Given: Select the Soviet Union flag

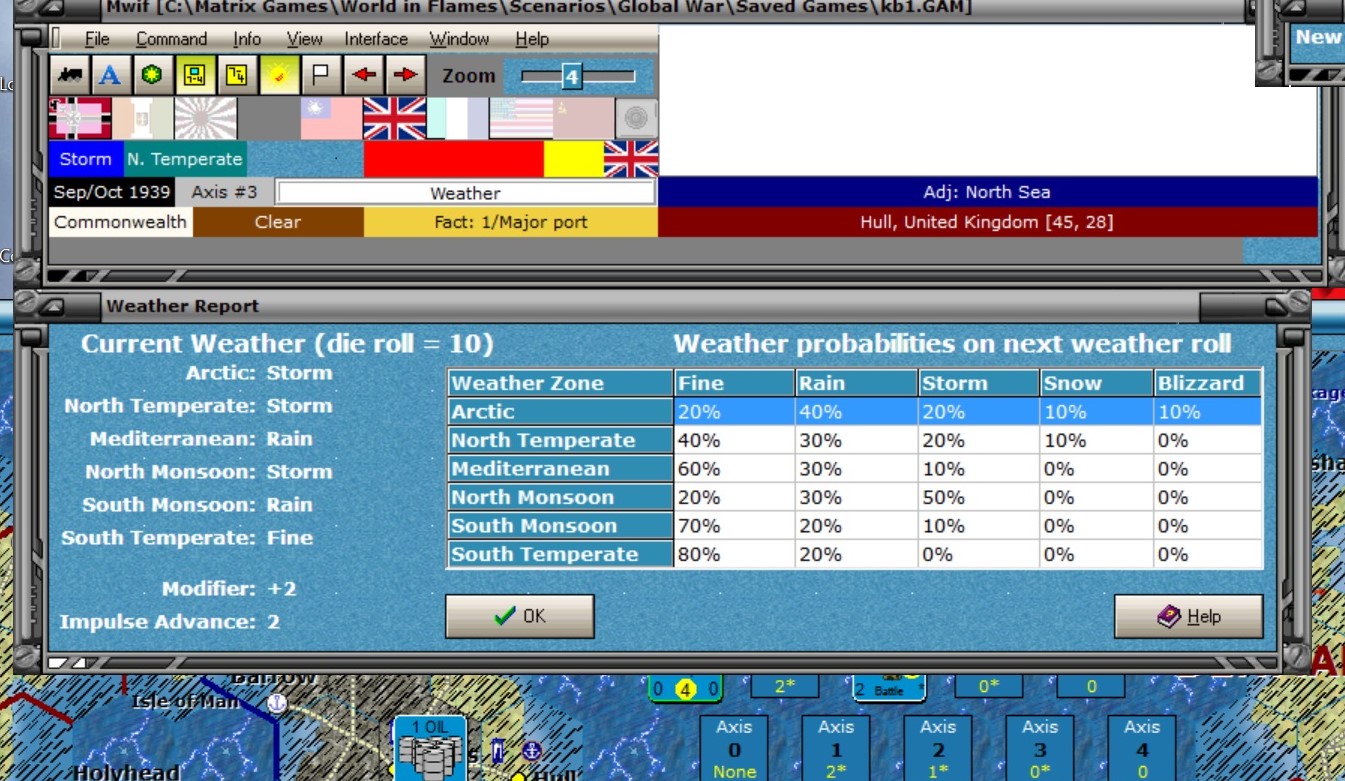Looking at the screenshot, I should pos(584,119).
